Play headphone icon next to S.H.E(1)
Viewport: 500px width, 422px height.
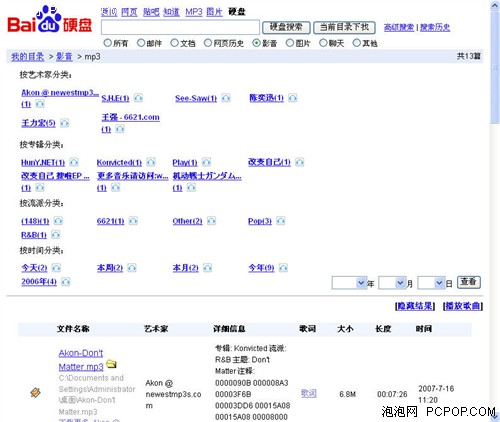pyautogui.click(x=138, y=98)
